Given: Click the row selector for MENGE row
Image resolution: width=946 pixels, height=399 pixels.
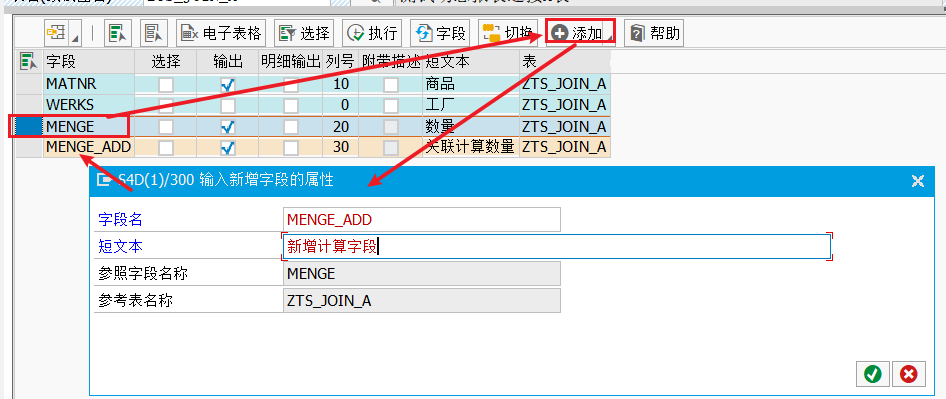Looking at the screenshot, I should (29, 126).
